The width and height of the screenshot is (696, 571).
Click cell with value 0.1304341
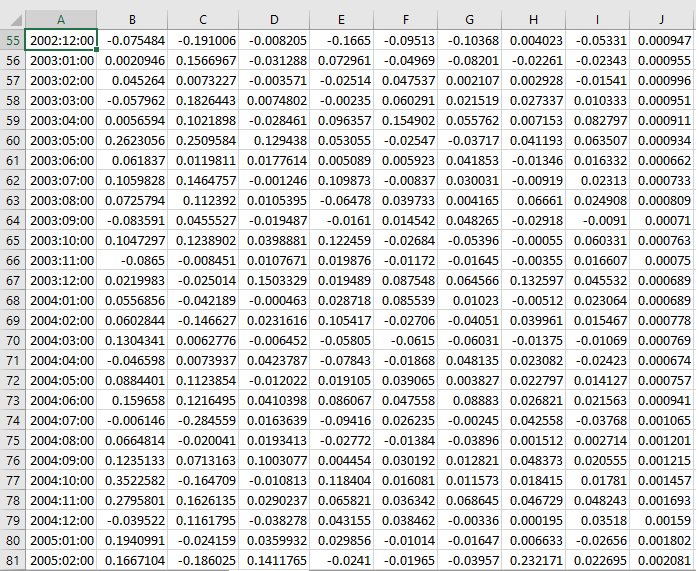pos(132,340)
